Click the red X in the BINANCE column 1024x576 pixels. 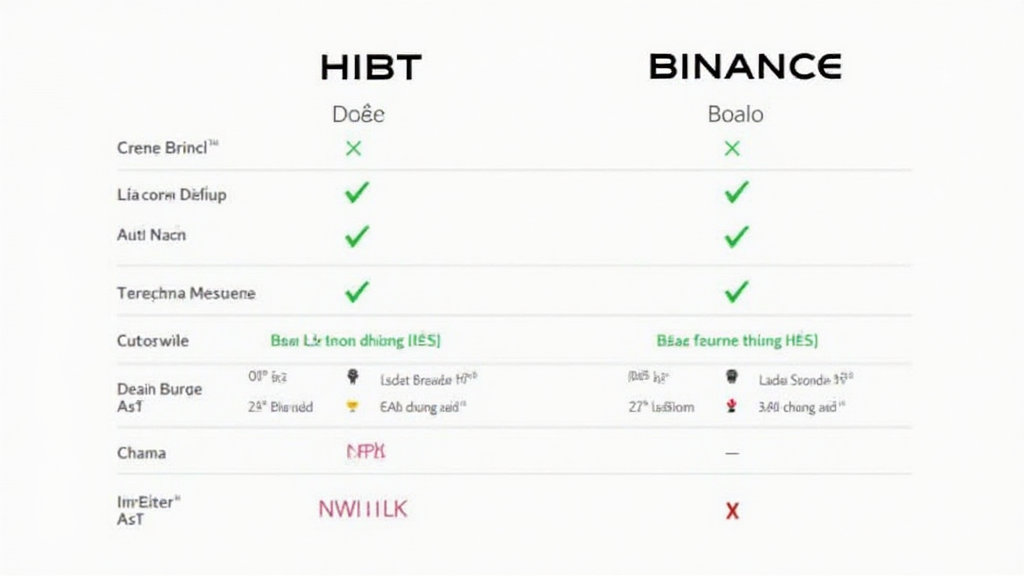click(732, 511)
